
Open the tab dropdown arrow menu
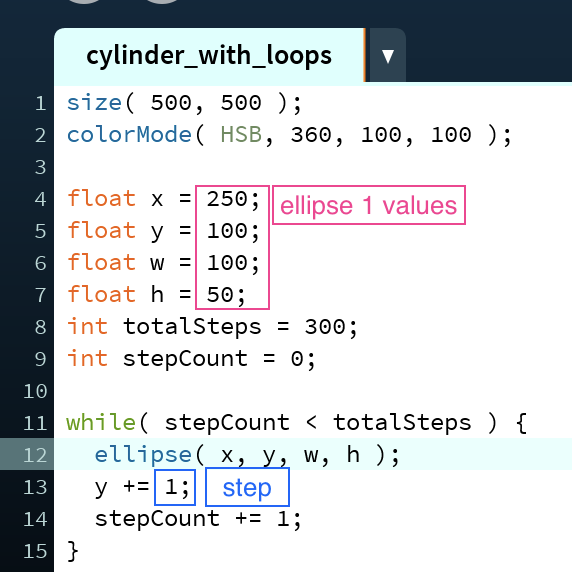[x=387, y=56]
